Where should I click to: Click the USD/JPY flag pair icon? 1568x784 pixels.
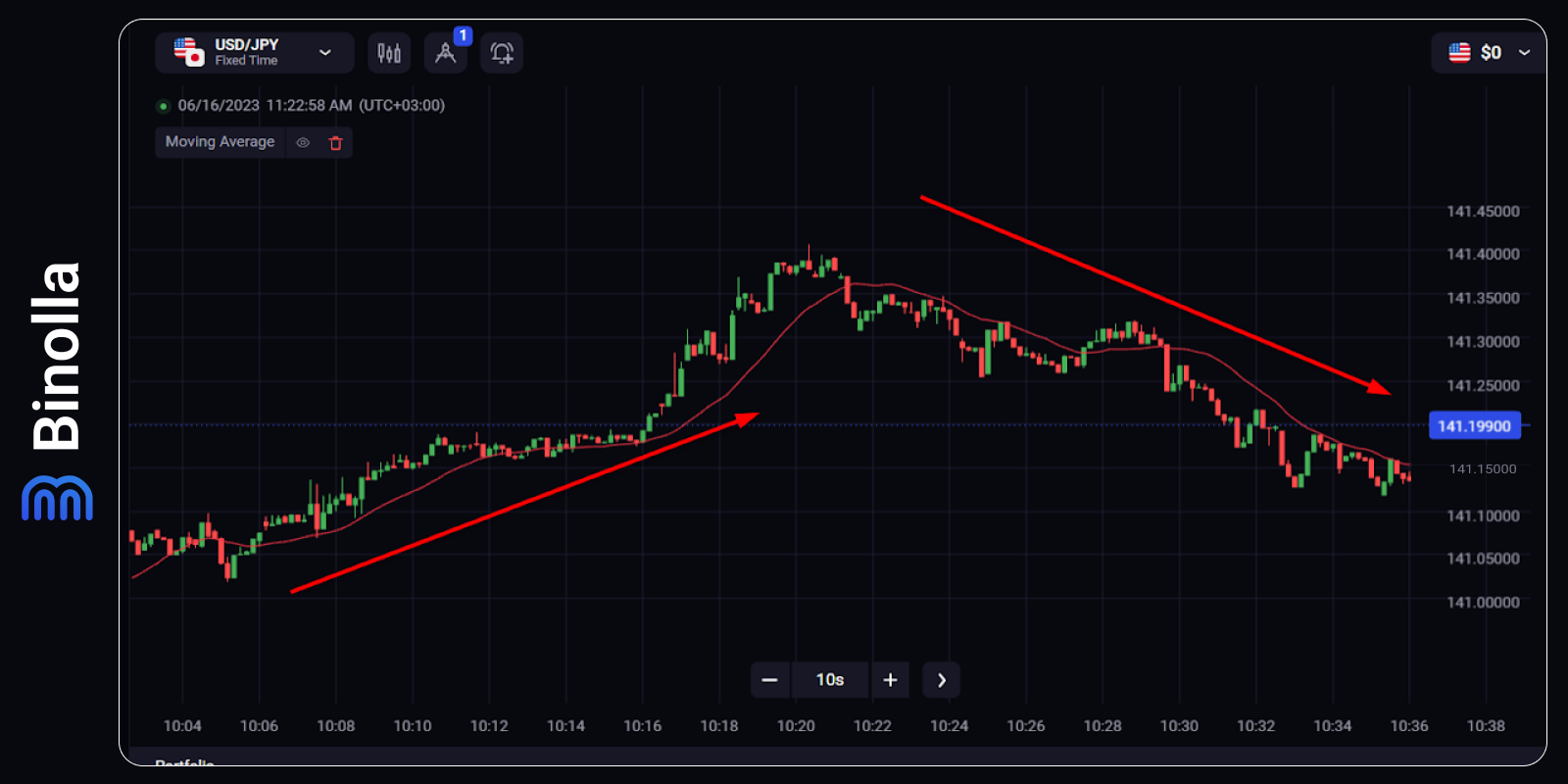pyautogui.click(x=186, y=52)
